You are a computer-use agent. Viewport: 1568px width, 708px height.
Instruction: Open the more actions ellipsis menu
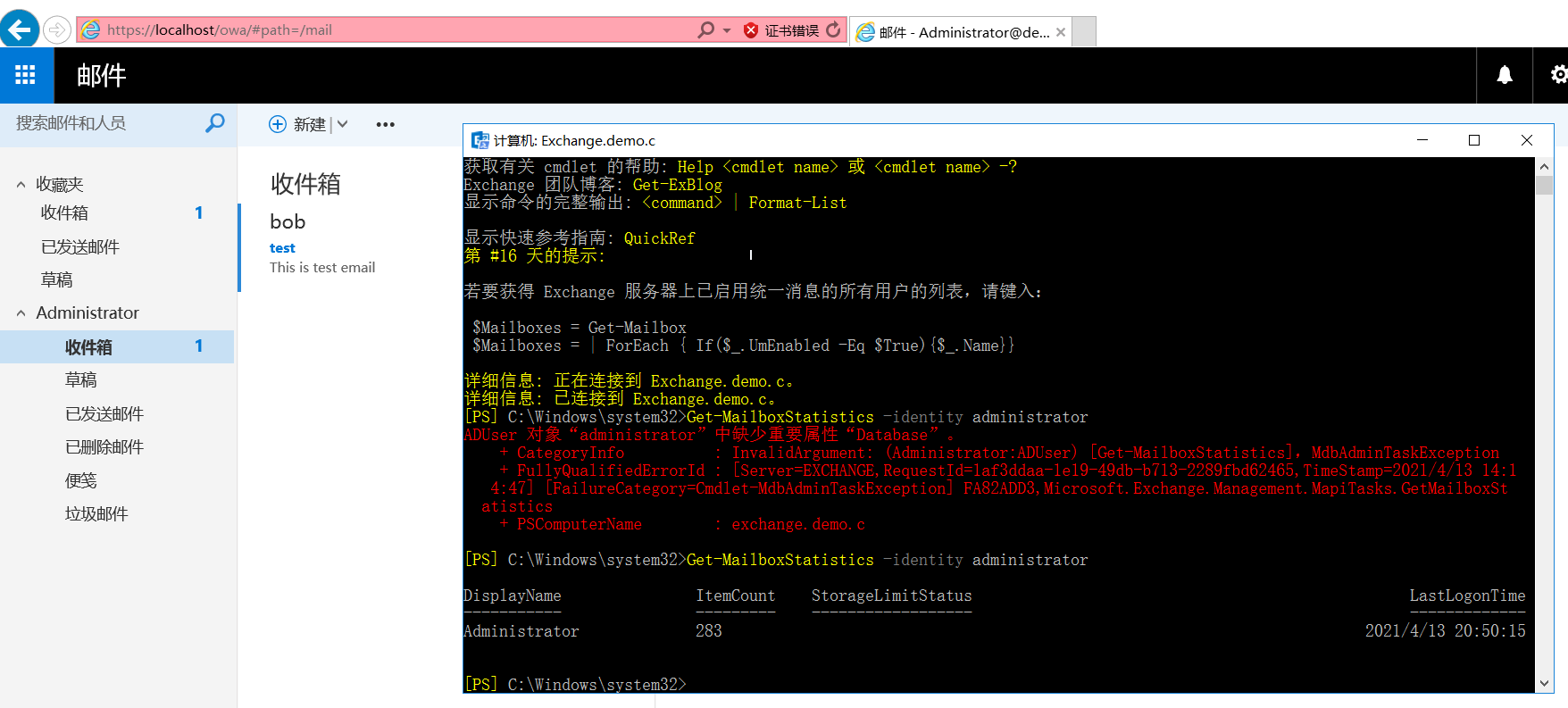click(x=385, y=125)
